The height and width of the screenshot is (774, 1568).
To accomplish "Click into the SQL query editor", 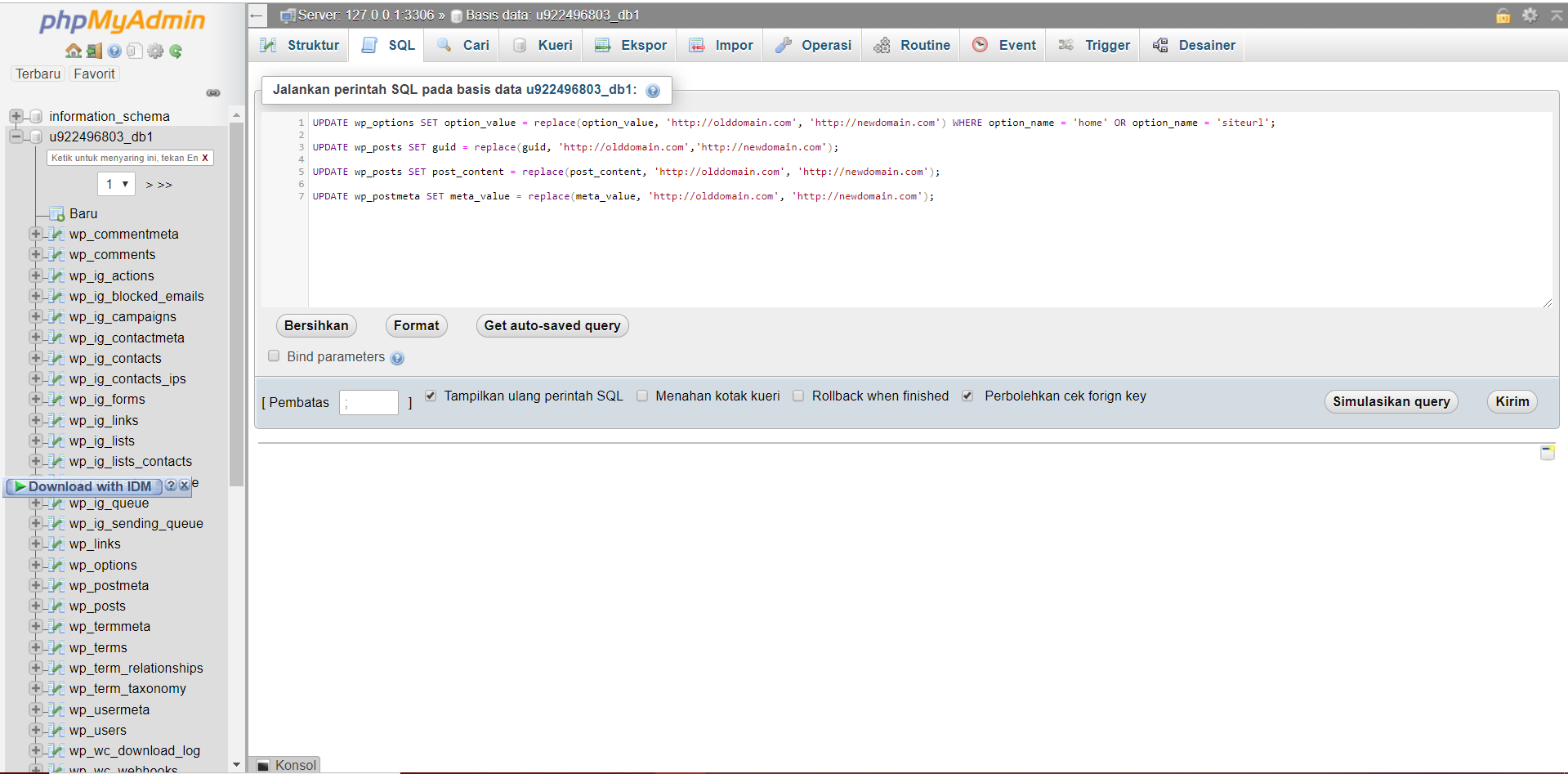I will click(929, 209).
